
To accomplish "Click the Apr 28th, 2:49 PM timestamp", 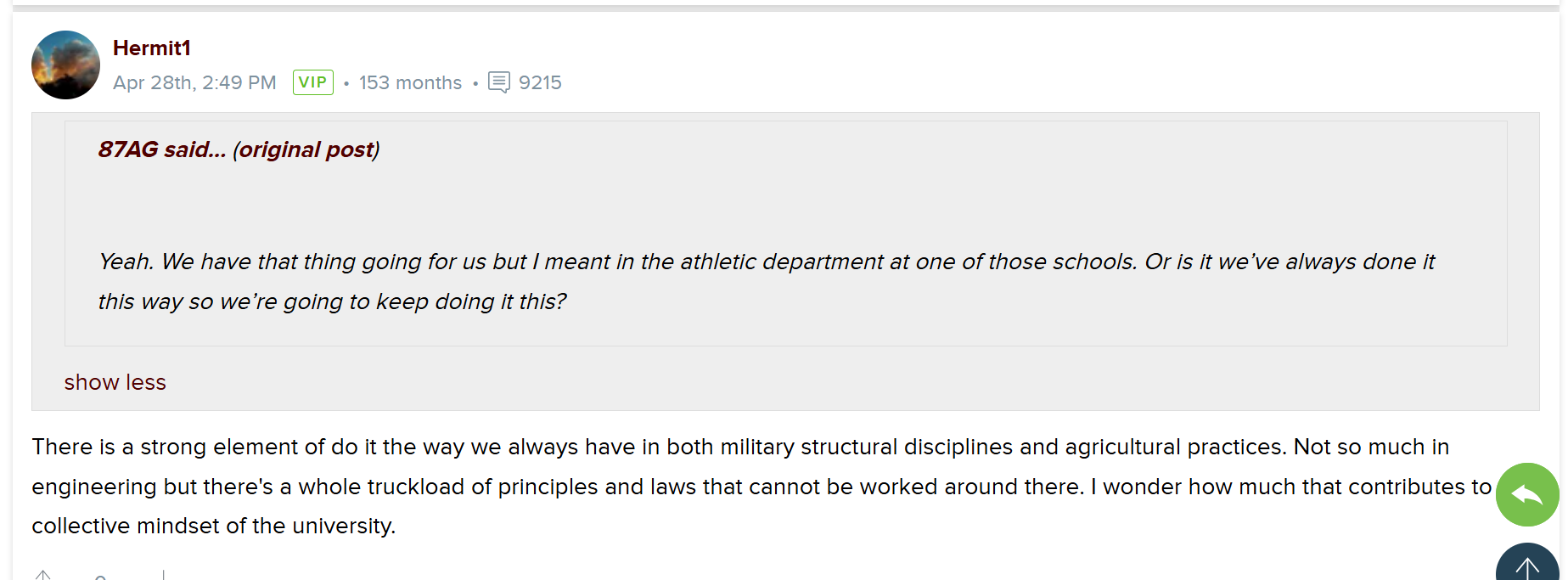I will 194,82.
